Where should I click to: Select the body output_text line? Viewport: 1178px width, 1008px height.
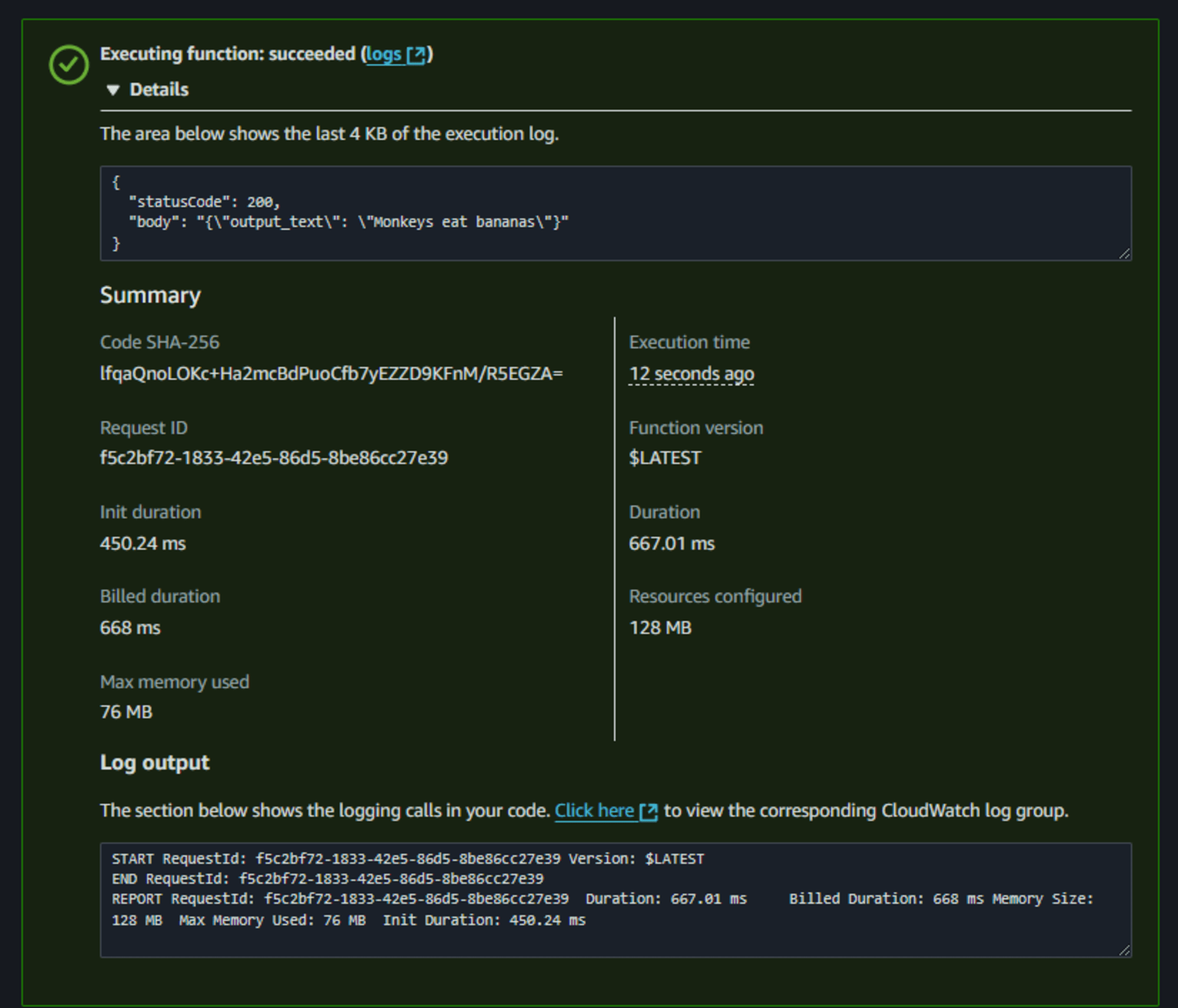point(349,222)
